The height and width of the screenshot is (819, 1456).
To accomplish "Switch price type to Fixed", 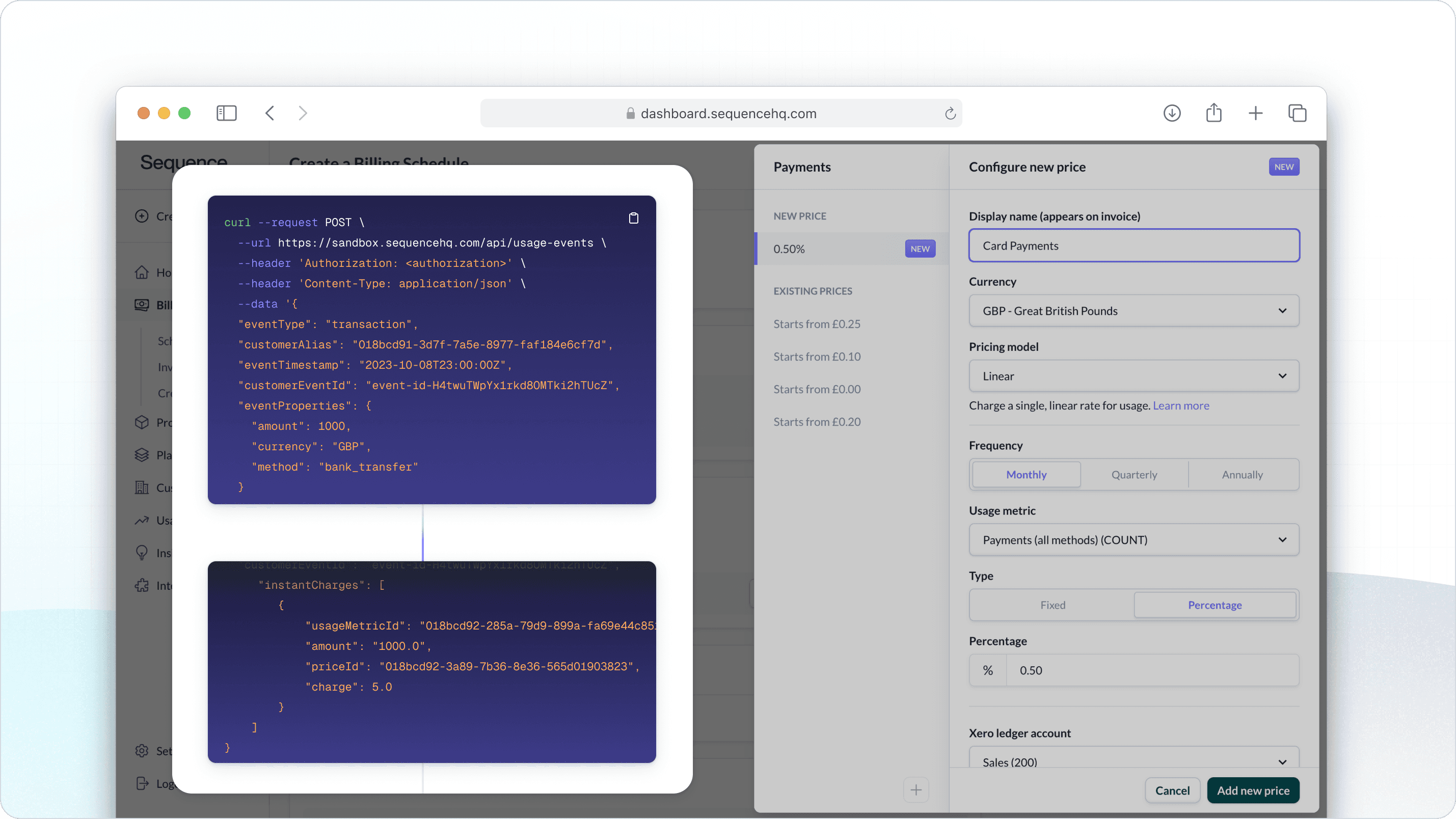I will 1053,605.
